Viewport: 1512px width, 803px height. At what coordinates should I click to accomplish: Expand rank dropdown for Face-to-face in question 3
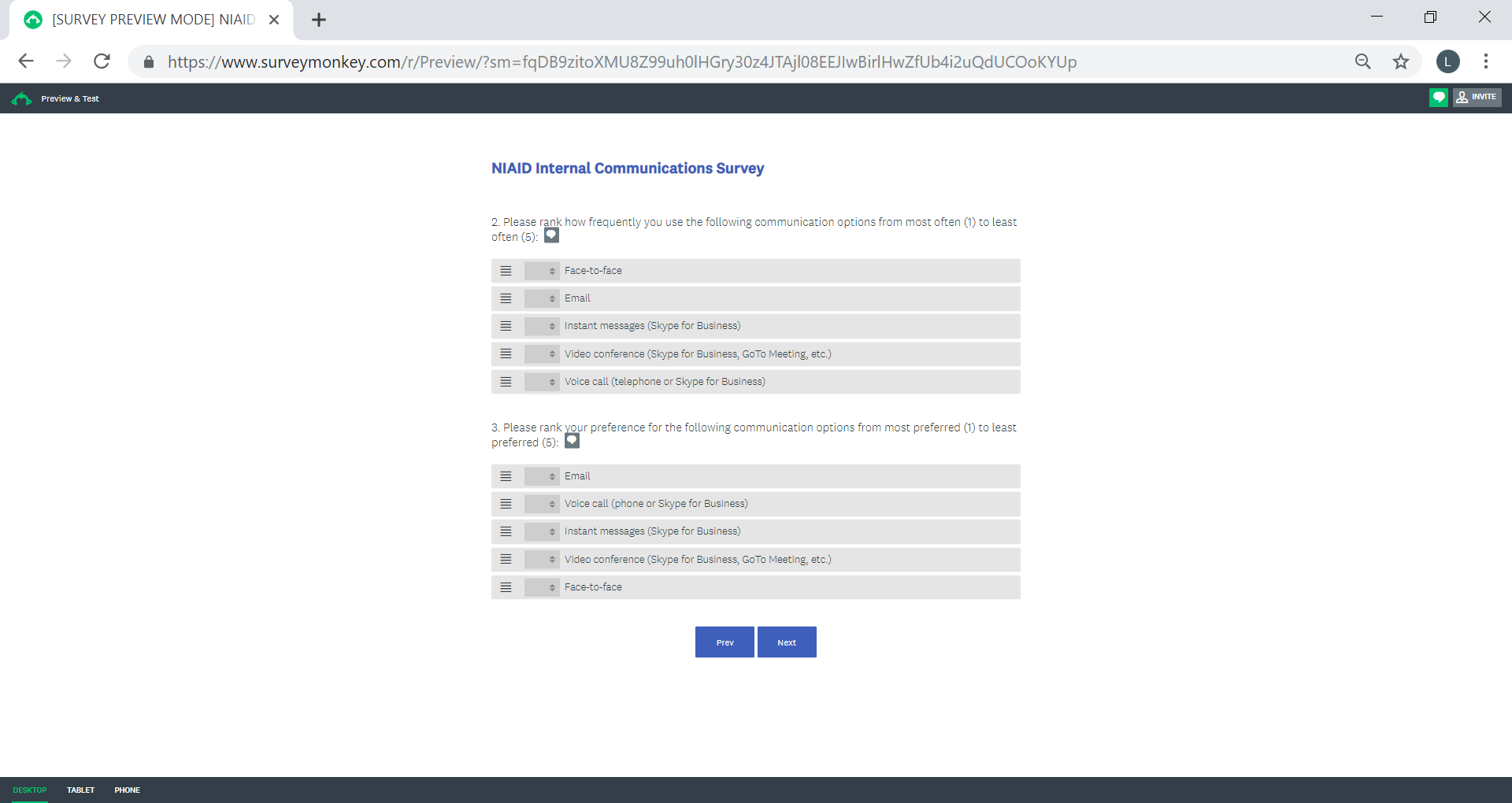coord(542,587)
